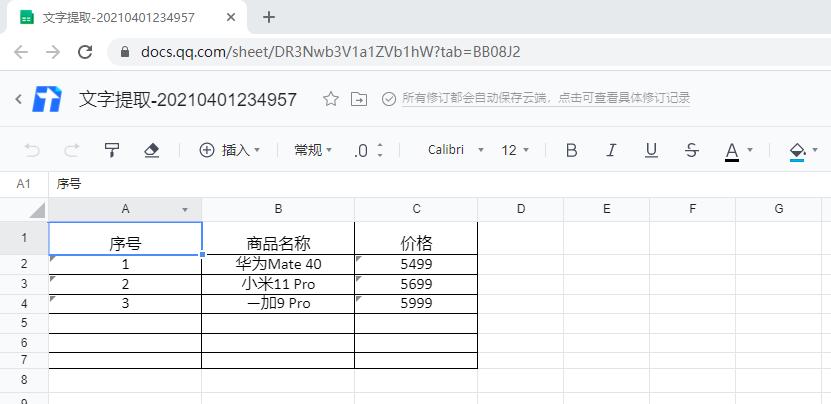Click the Undo arrow
This screenshot has width=831, height=404.
click(x=32, y=151)
